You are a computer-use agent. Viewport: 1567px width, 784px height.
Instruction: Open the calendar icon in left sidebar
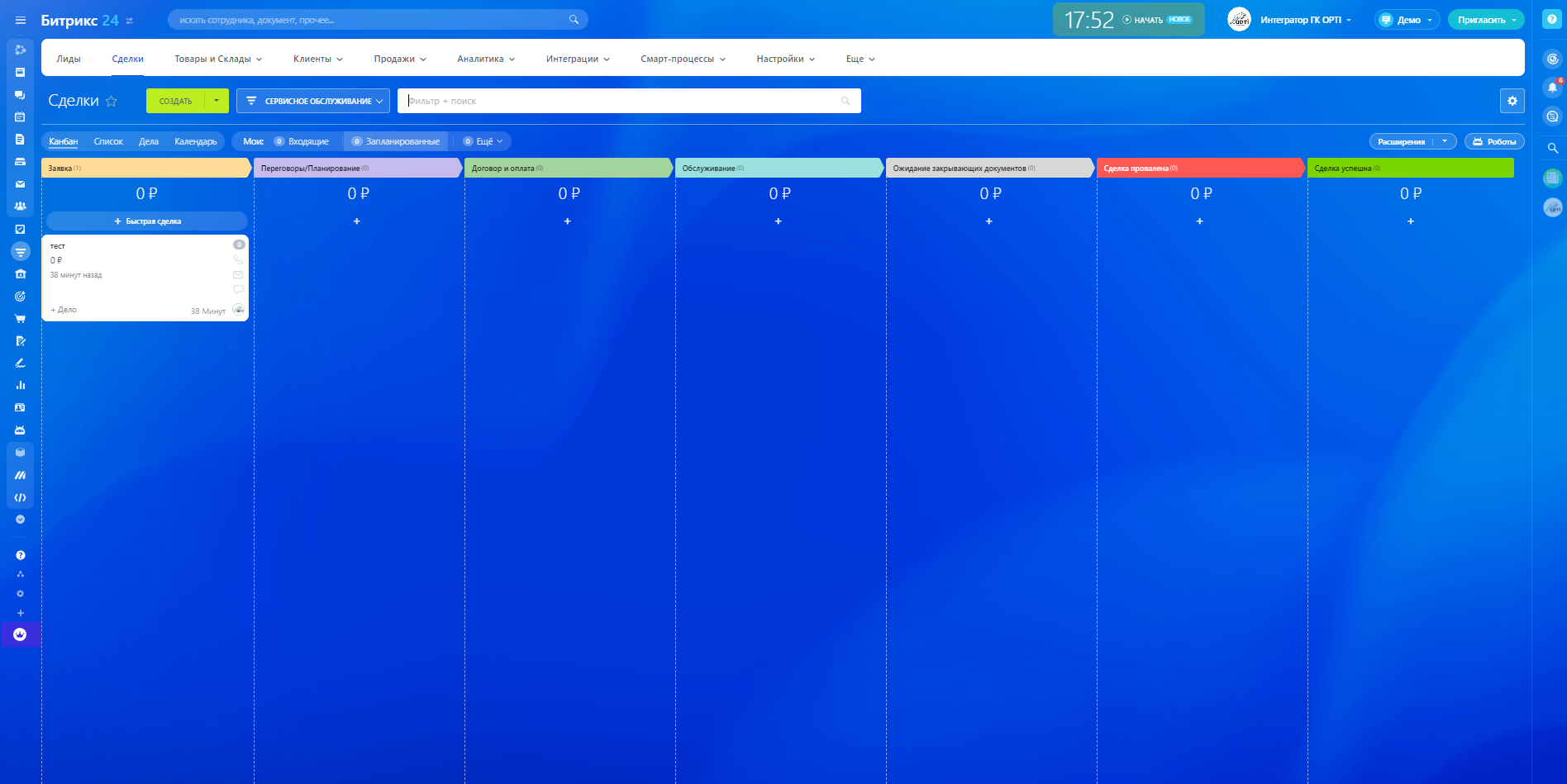coord(20,117)
